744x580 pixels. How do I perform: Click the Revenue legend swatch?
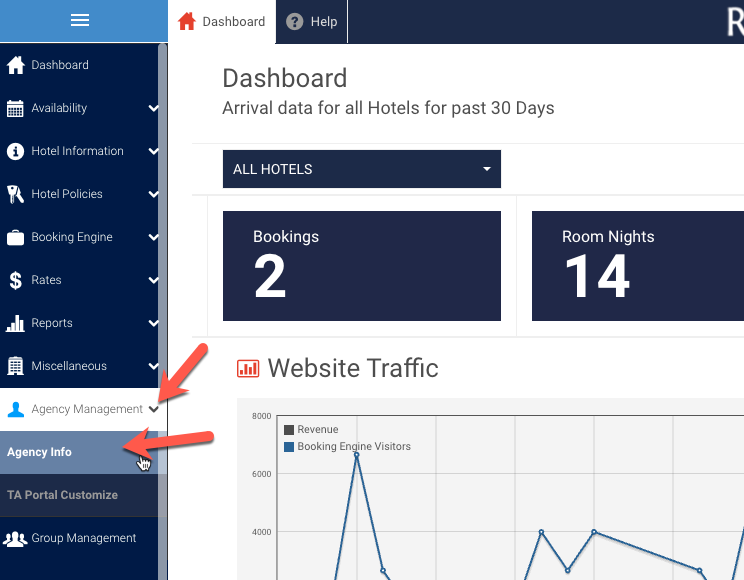tap(289, 430)
